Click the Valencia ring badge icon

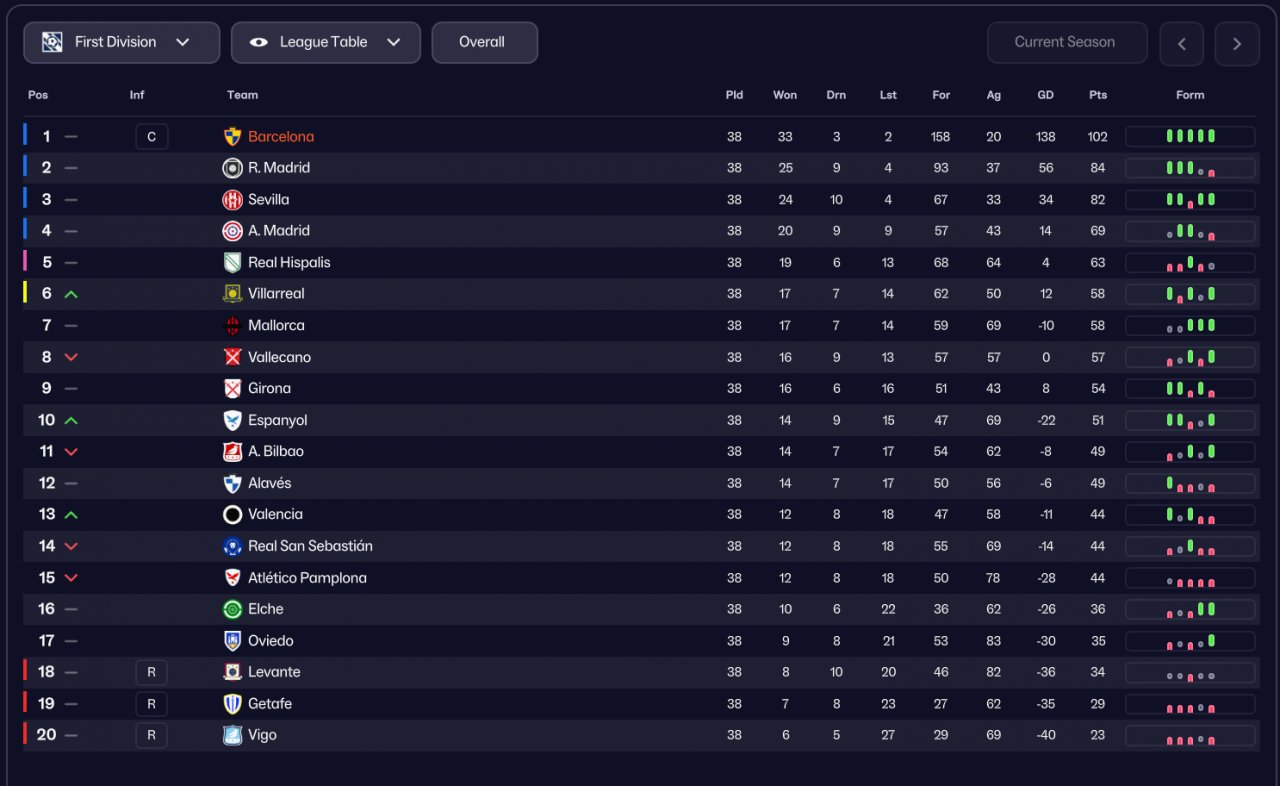tap(232, 515)
